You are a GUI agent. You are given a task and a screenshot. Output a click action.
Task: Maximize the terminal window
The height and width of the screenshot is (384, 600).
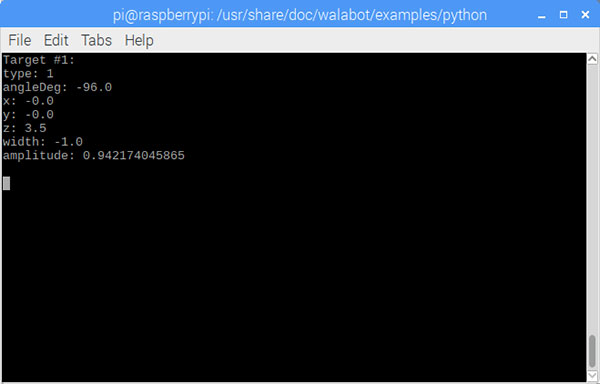[563, 15]
